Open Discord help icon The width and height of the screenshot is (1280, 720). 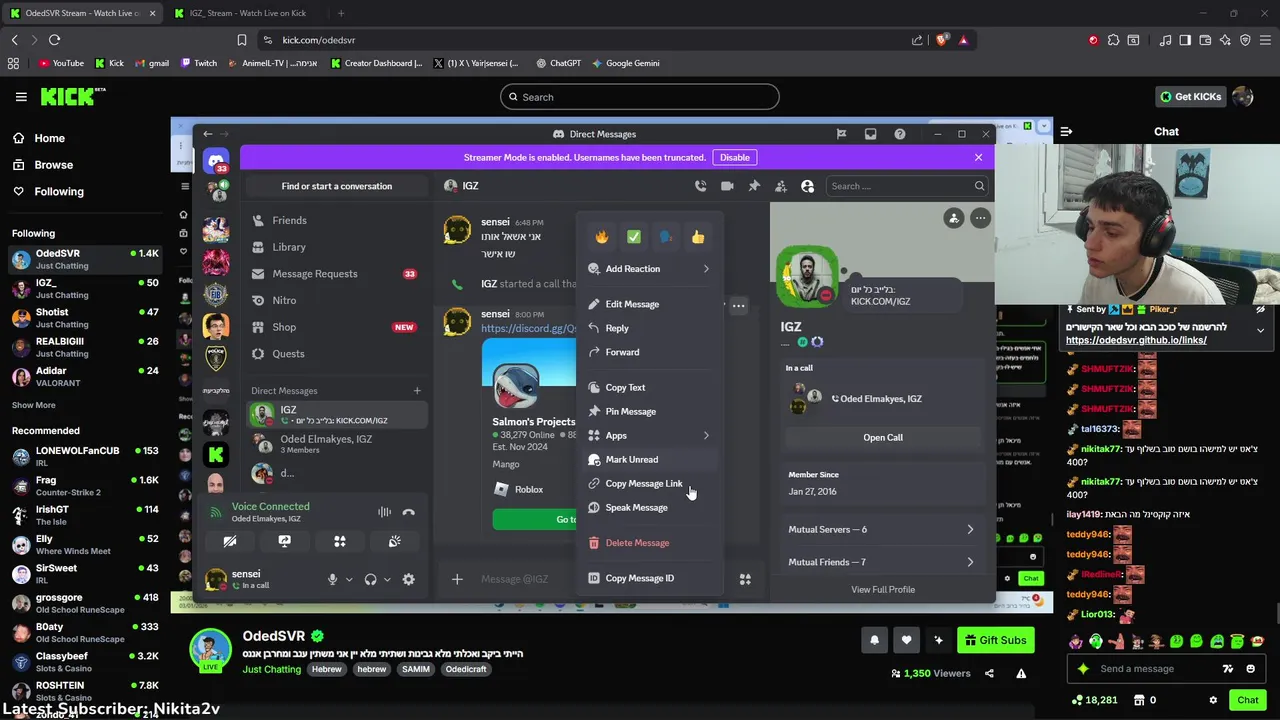(x=899, y=134)
